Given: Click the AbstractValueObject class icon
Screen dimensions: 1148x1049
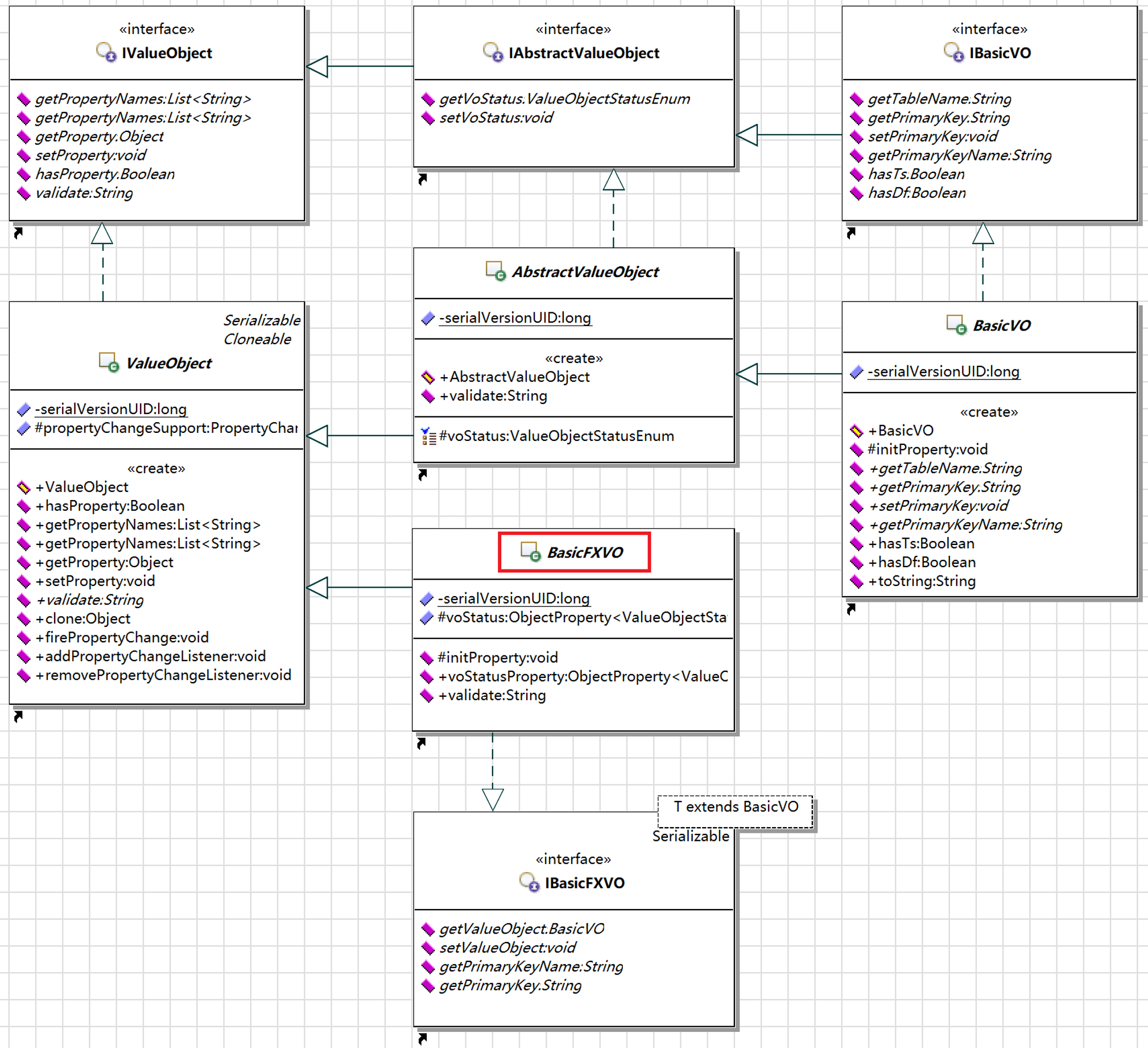Looking at the screenshot, I should pos(495,271).
